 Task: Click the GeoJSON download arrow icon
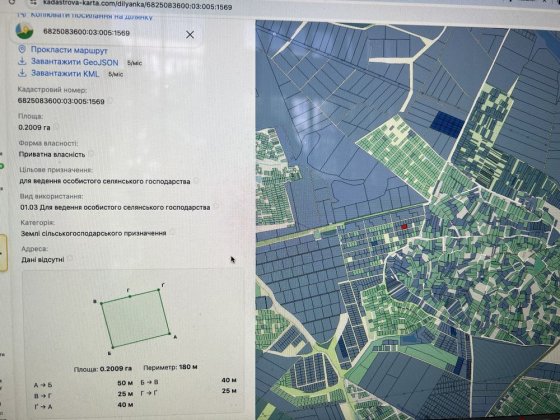(22, 61)
